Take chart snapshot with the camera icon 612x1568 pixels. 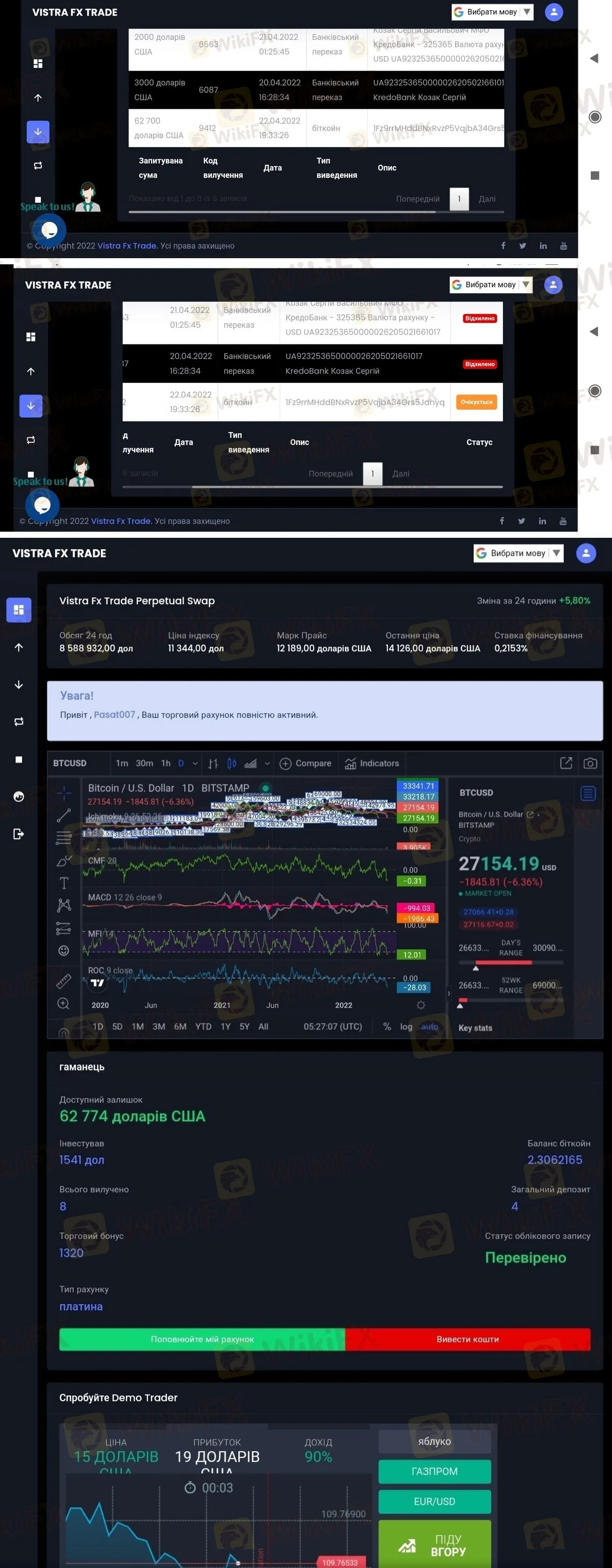590,763
